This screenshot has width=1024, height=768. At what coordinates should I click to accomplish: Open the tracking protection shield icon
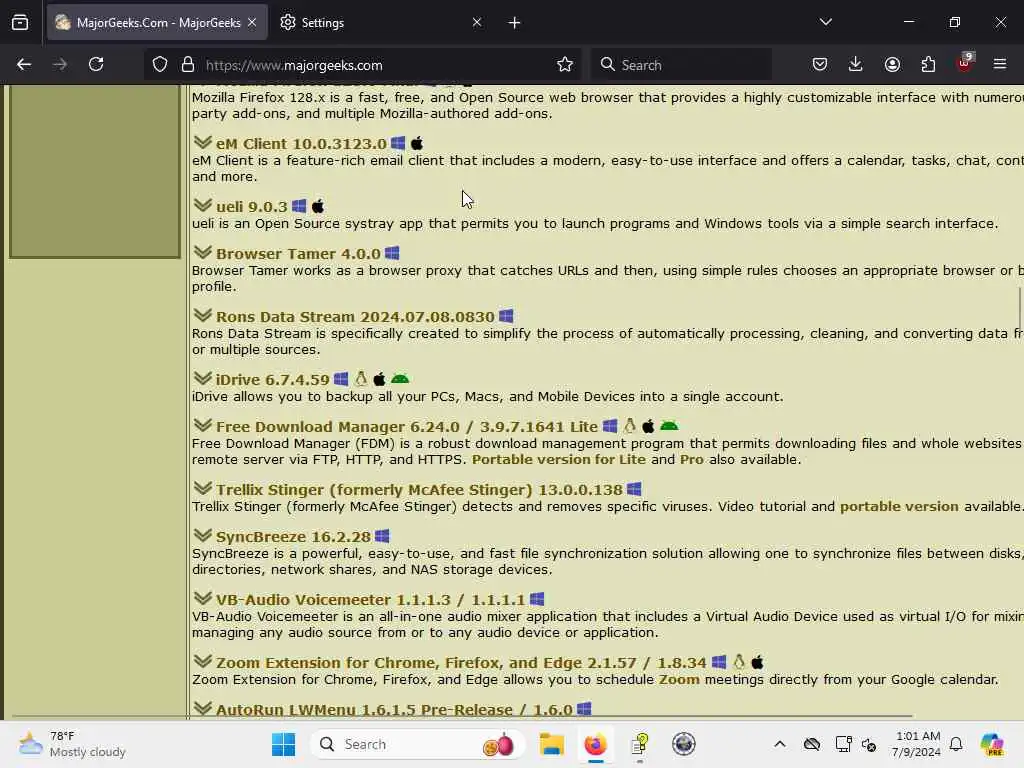tap(160, 65)
